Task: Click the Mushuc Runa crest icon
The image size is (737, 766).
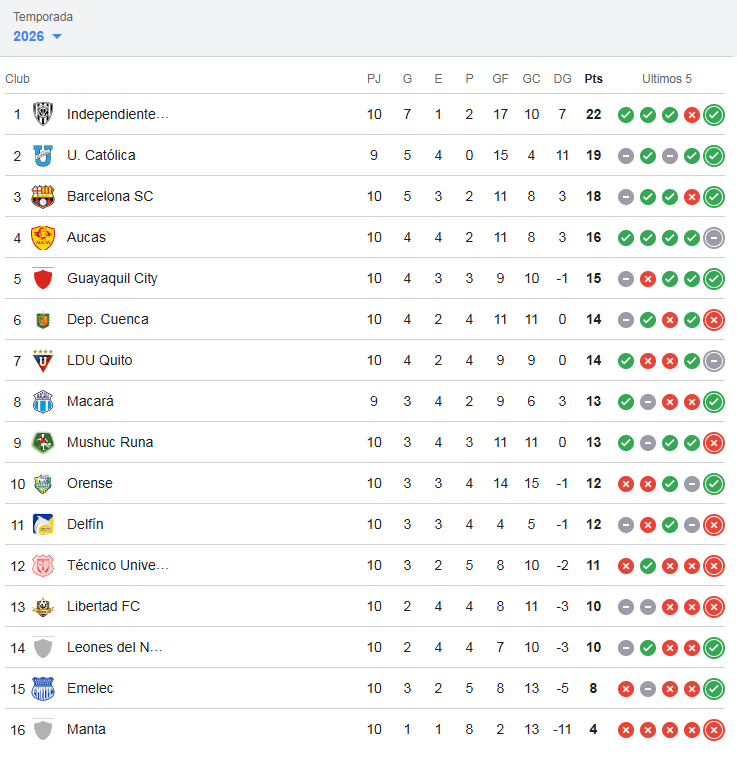Action: tap(43, 442)
